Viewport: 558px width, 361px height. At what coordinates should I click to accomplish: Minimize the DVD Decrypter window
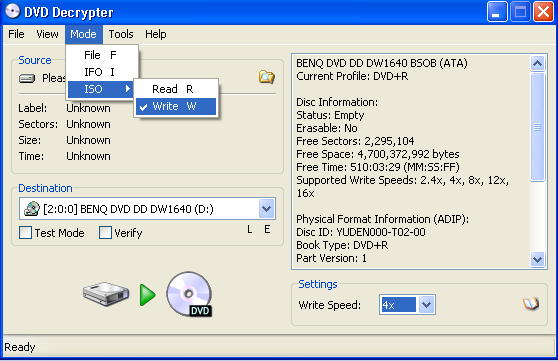click(497, 12)
